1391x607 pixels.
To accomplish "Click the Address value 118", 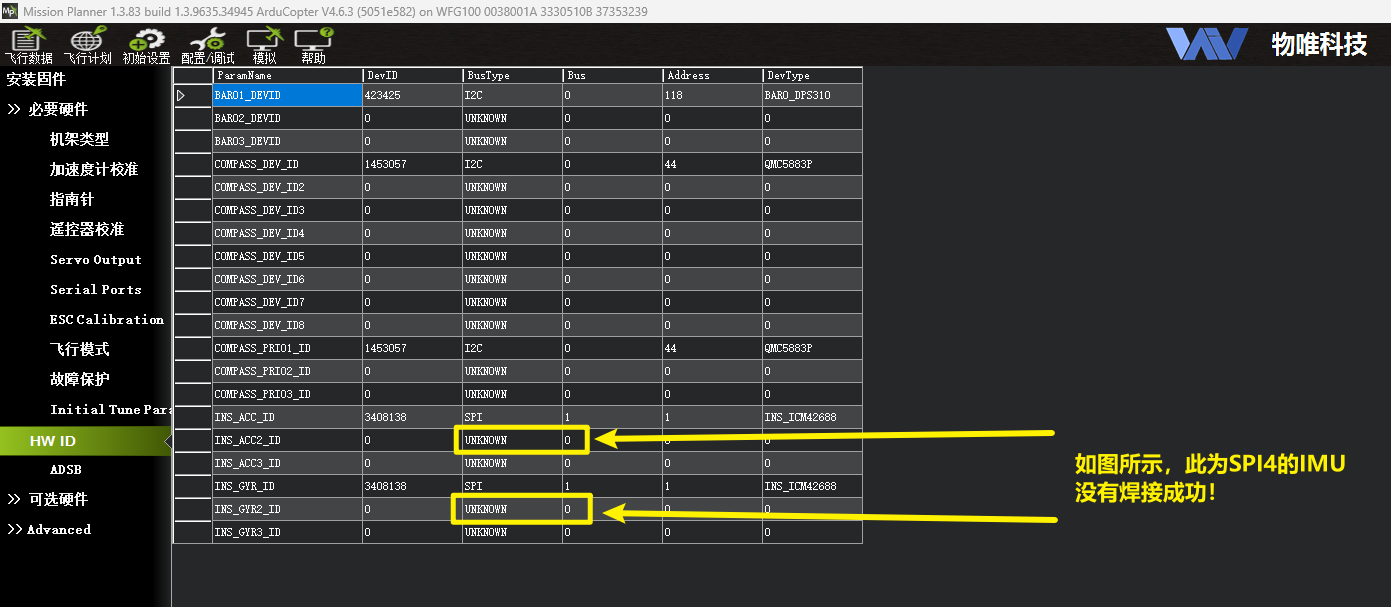I will [x=712, y=95].
